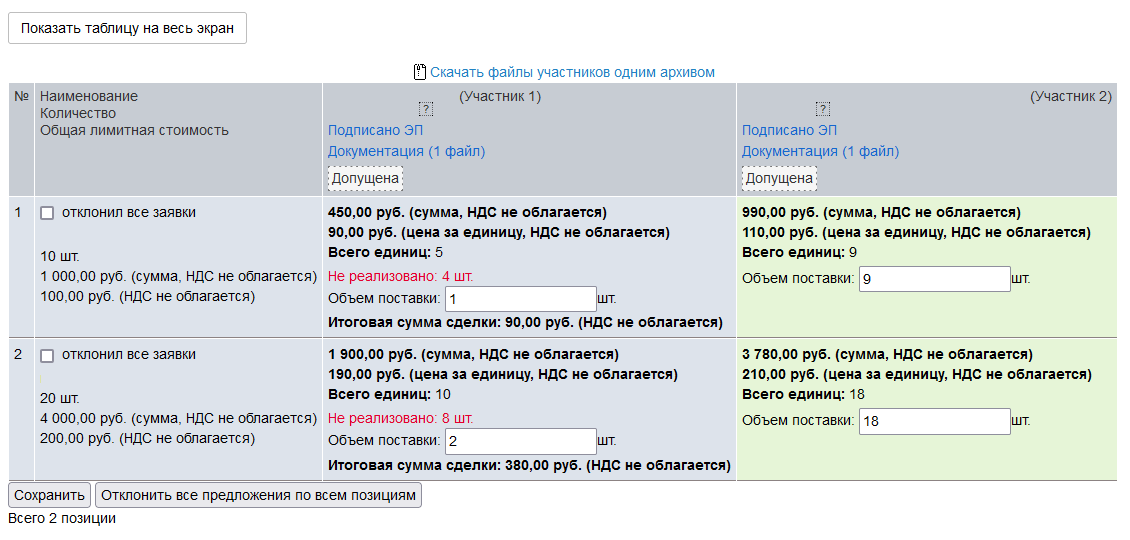Click 'Допущена' status button for Участник 1
This screenshot has width=1130, height=540.
click(x=365, y=178)
